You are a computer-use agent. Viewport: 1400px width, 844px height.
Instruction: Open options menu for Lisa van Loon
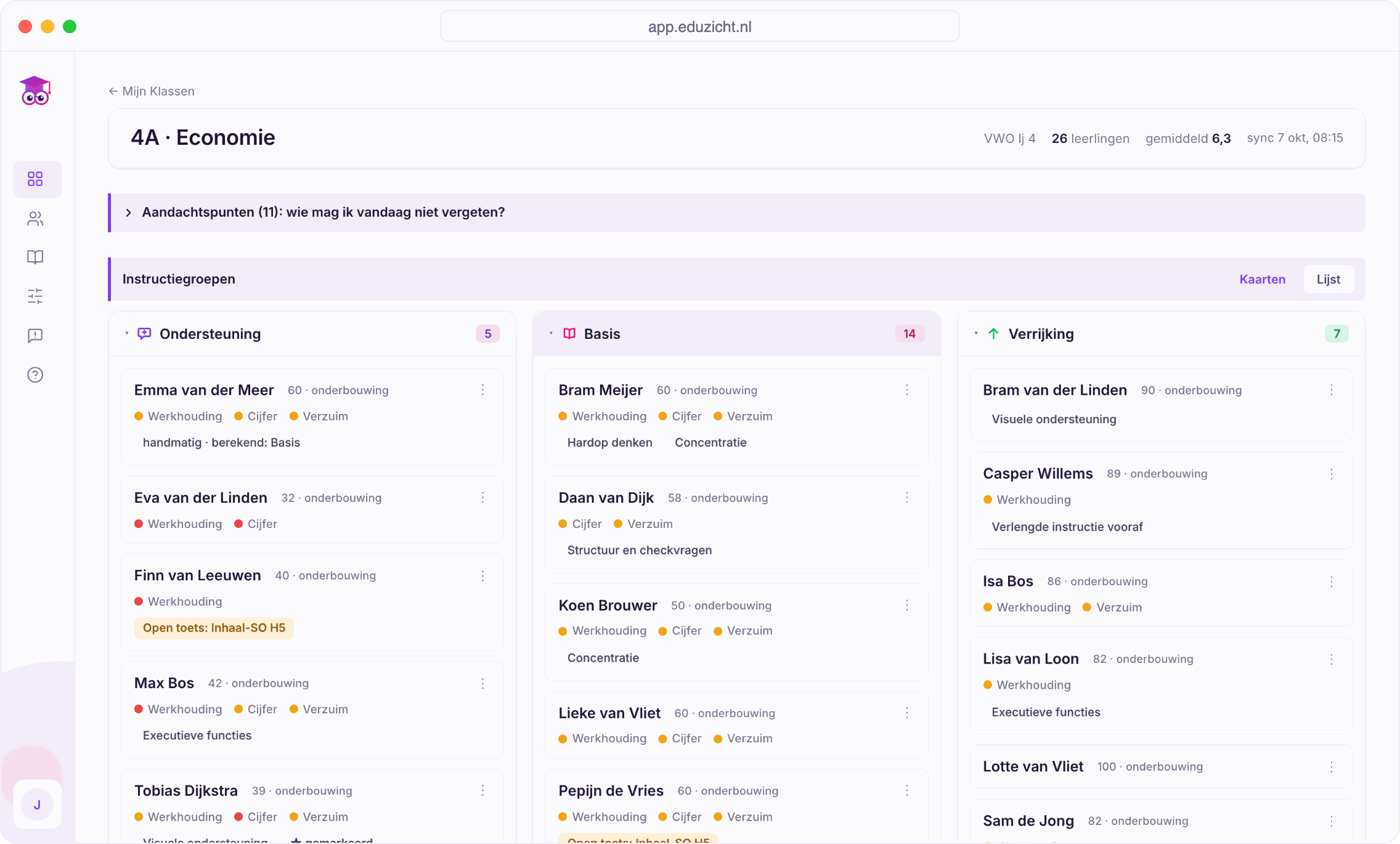1332,659
